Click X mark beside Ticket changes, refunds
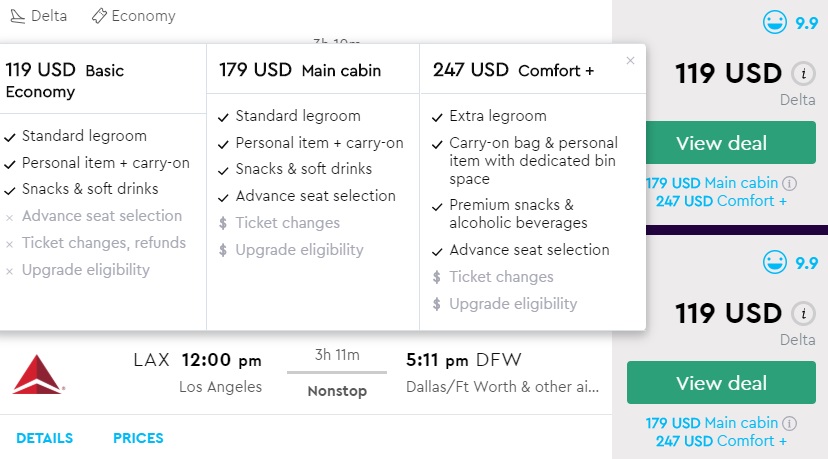 [10, 243]
